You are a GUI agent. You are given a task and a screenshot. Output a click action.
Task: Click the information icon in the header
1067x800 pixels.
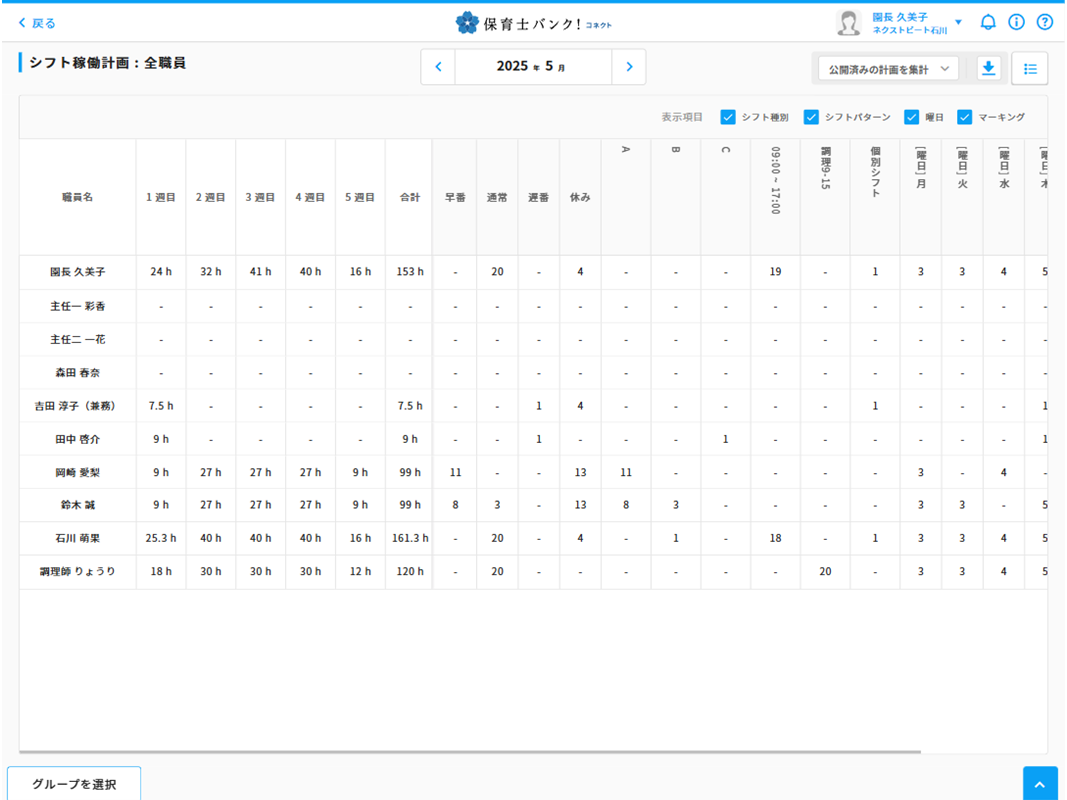tap(1016, 21)
